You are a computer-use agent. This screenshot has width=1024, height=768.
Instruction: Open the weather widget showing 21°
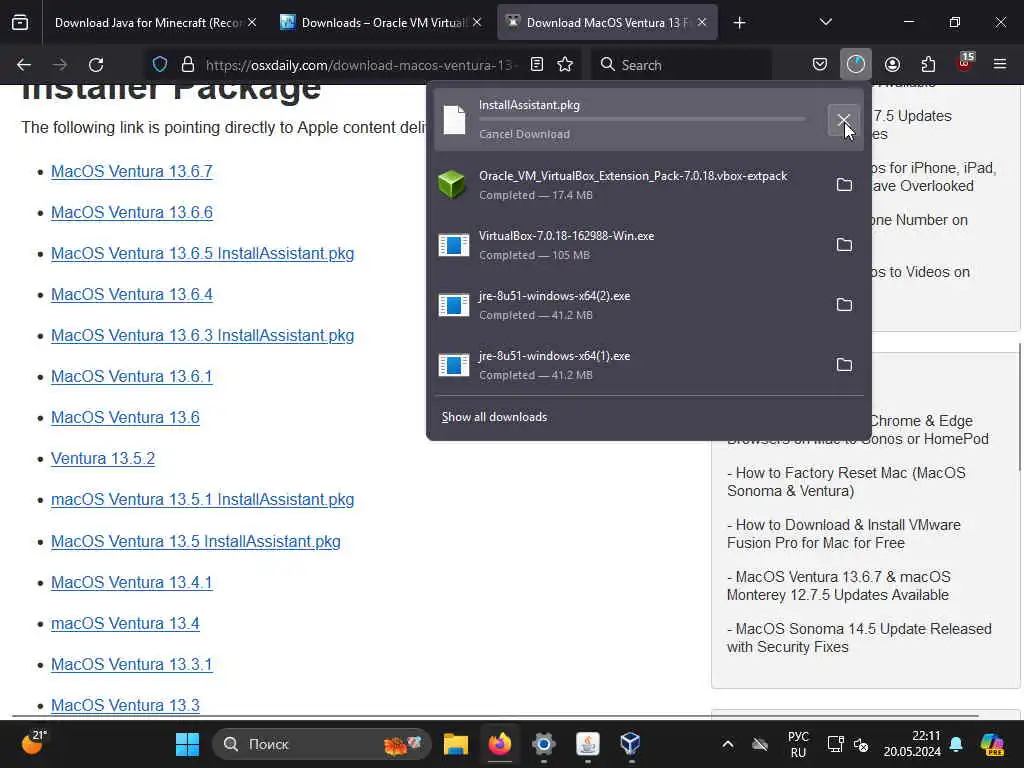click(34, 742)
